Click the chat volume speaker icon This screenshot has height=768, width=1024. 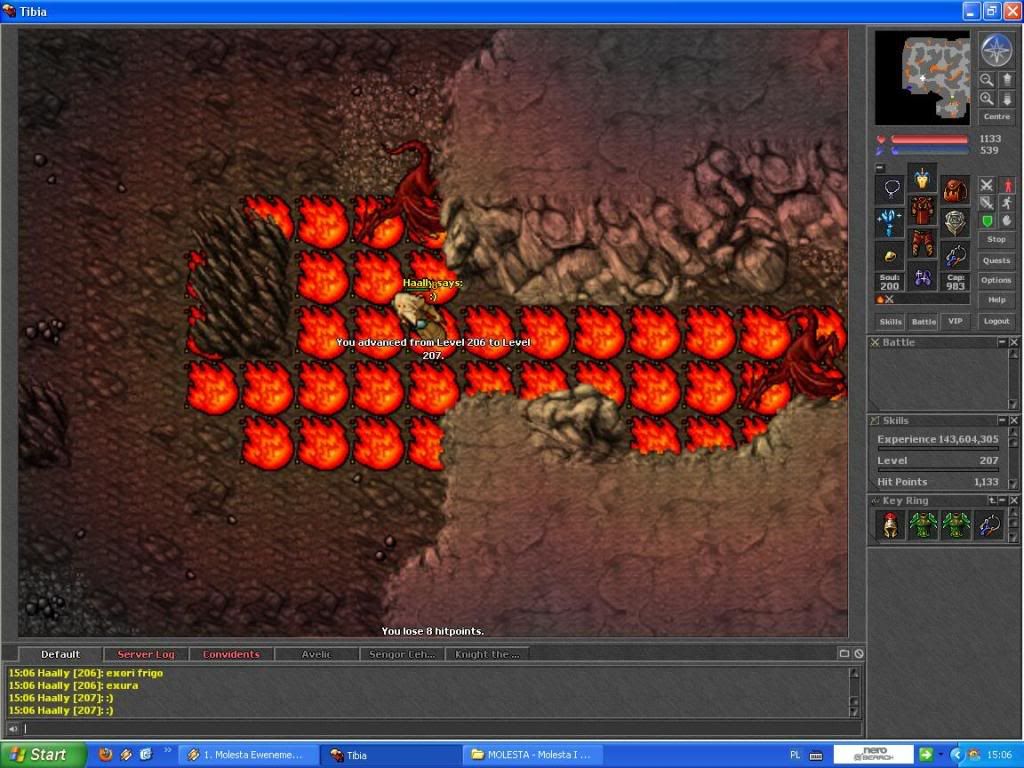click(13, 729)
